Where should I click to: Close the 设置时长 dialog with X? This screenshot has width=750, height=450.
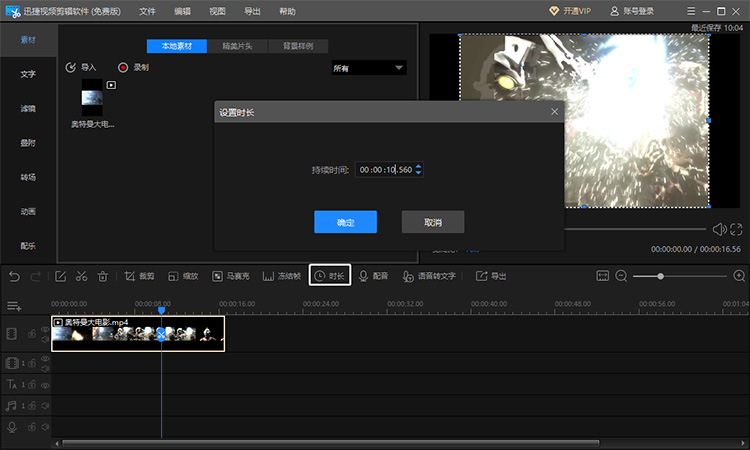point(554,111)
